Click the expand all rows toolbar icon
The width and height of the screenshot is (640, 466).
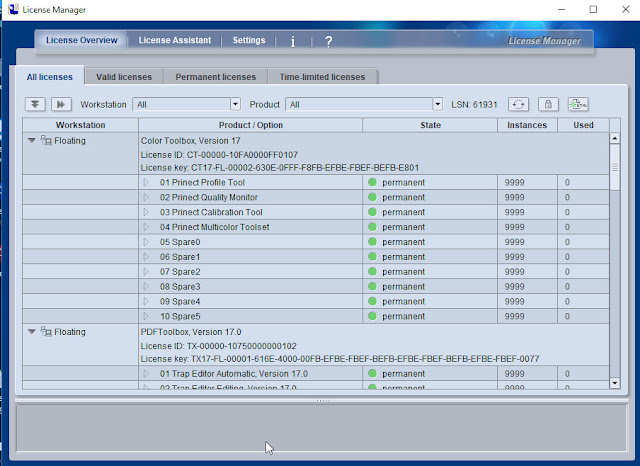35,104
